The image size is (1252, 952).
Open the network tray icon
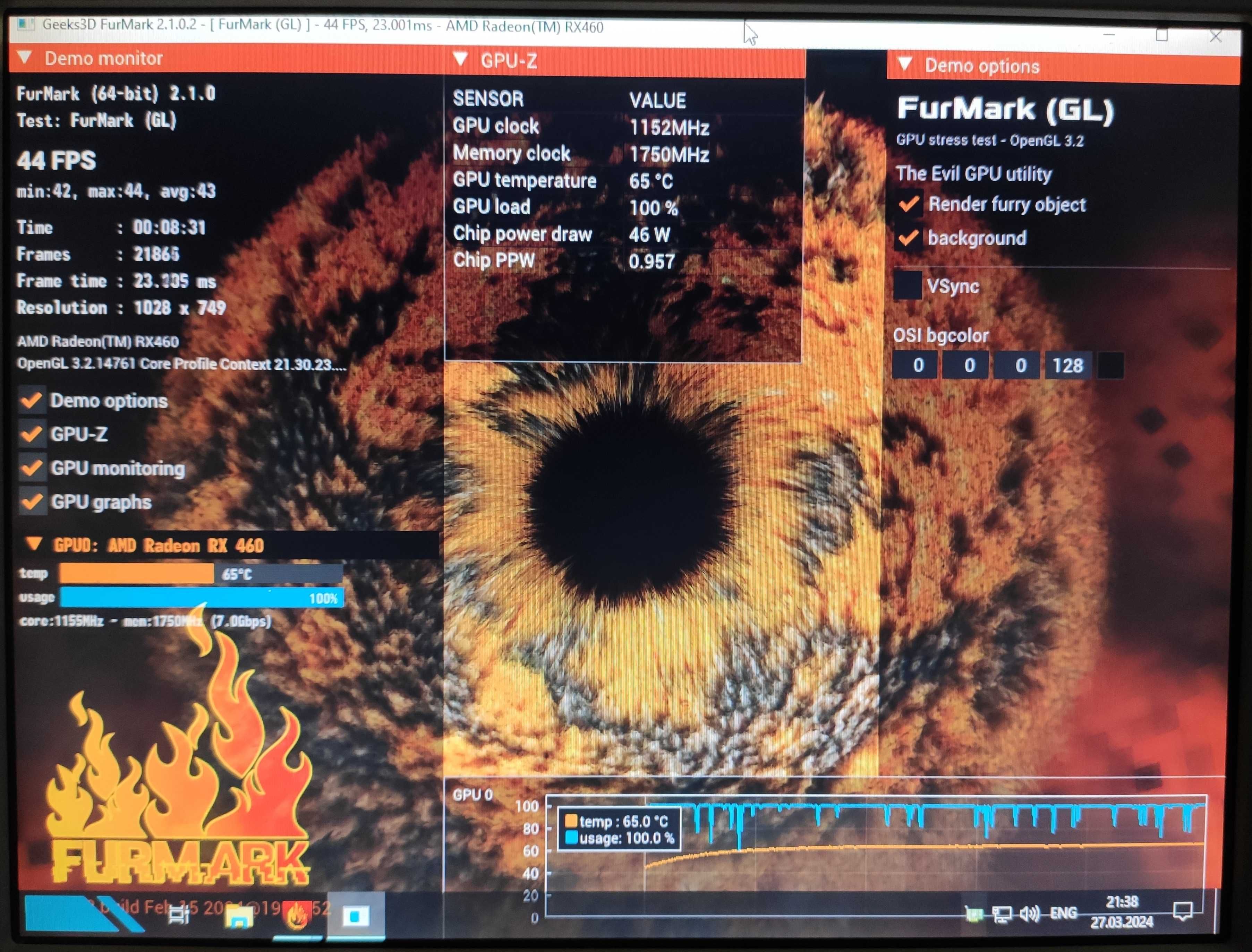1002,914
